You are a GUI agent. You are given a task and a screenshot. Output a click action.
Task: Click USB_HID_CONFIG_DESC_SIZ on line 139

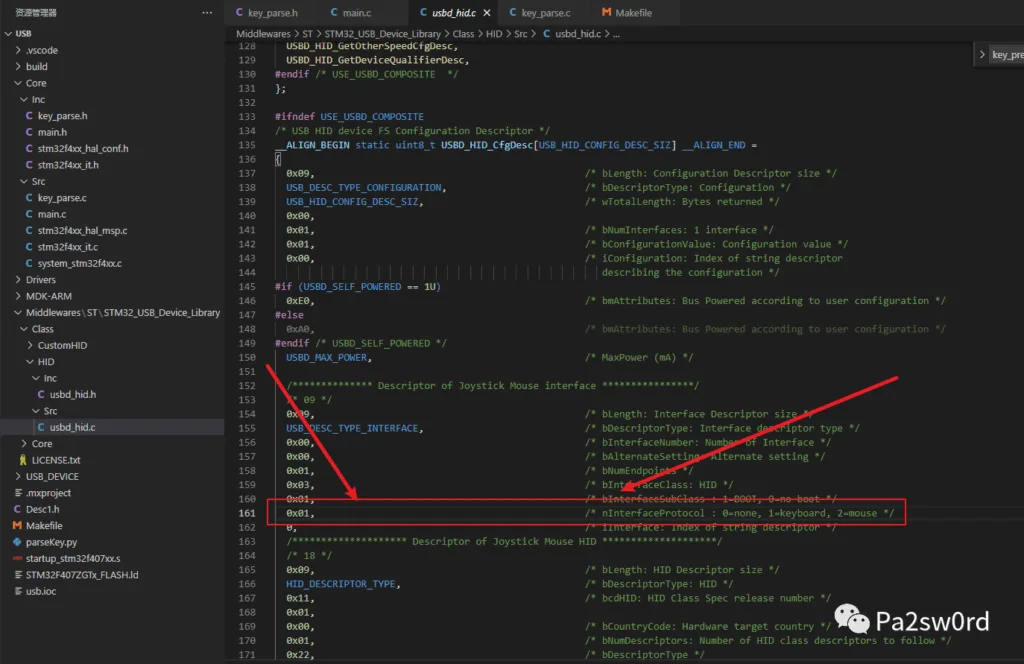352,202
